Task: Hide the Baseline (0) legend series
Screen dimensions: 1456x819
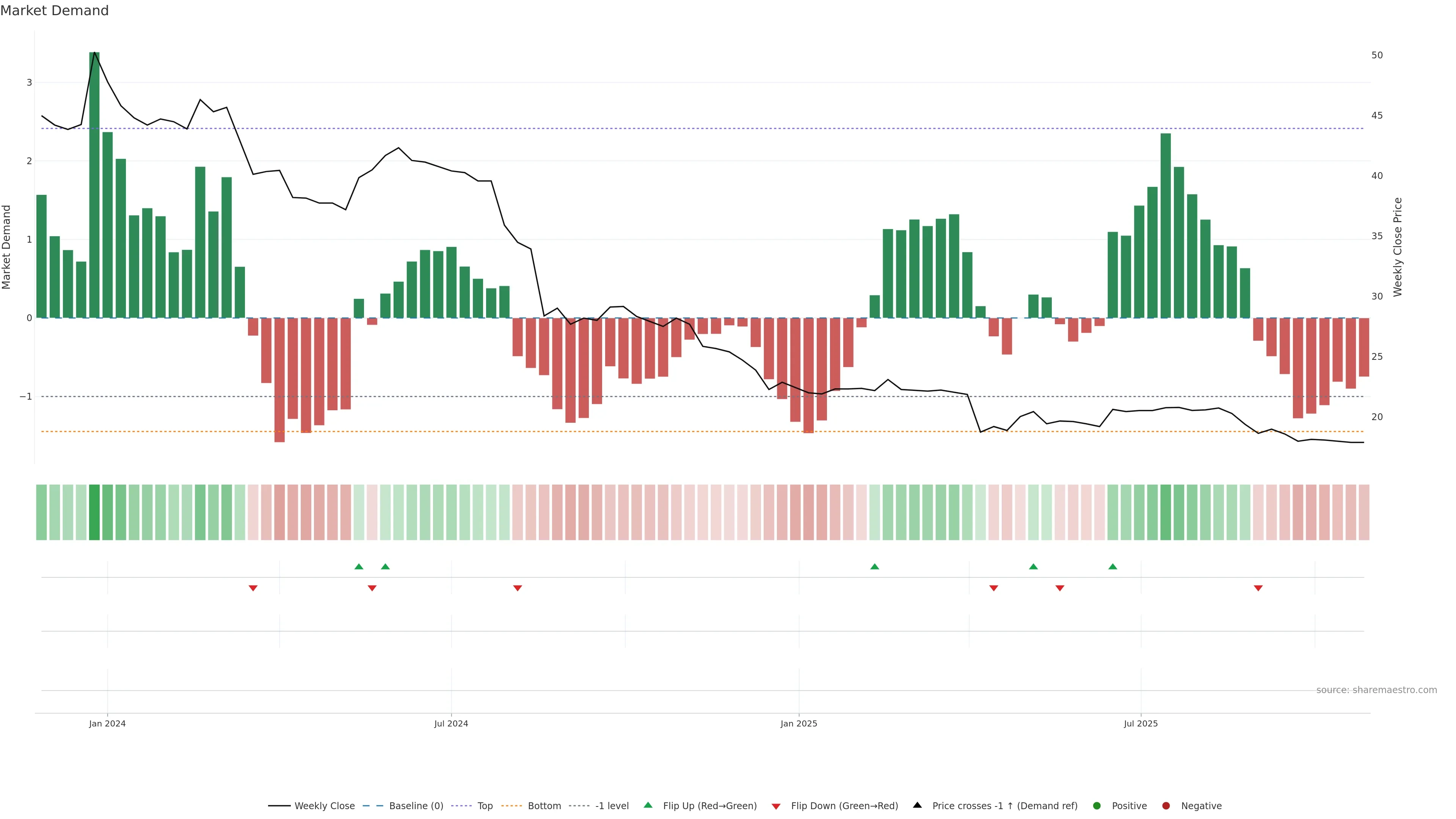Action: [416, 806]
